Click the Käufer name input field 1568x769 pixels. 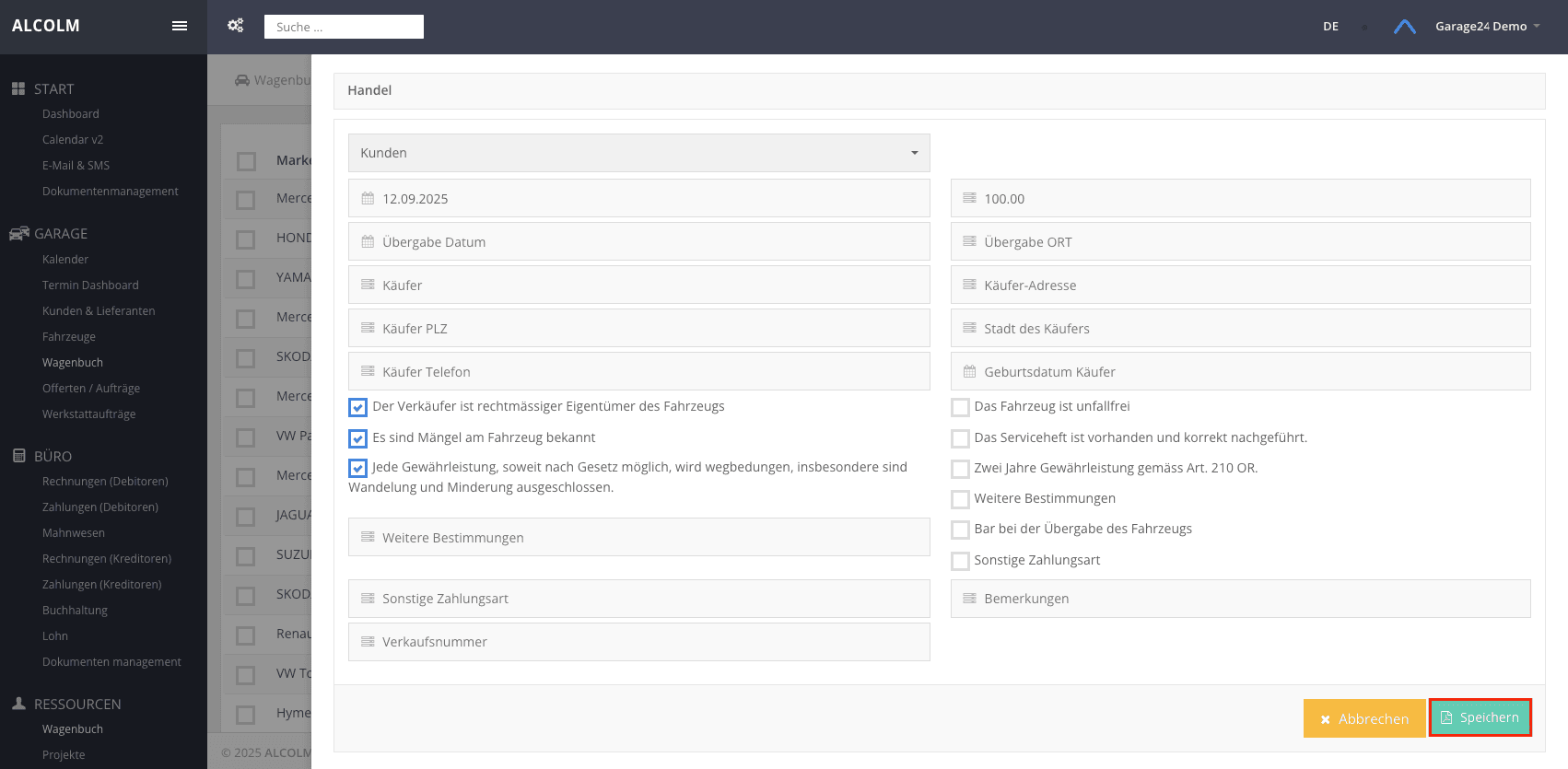pyautogui.click(x=639, y=285)
